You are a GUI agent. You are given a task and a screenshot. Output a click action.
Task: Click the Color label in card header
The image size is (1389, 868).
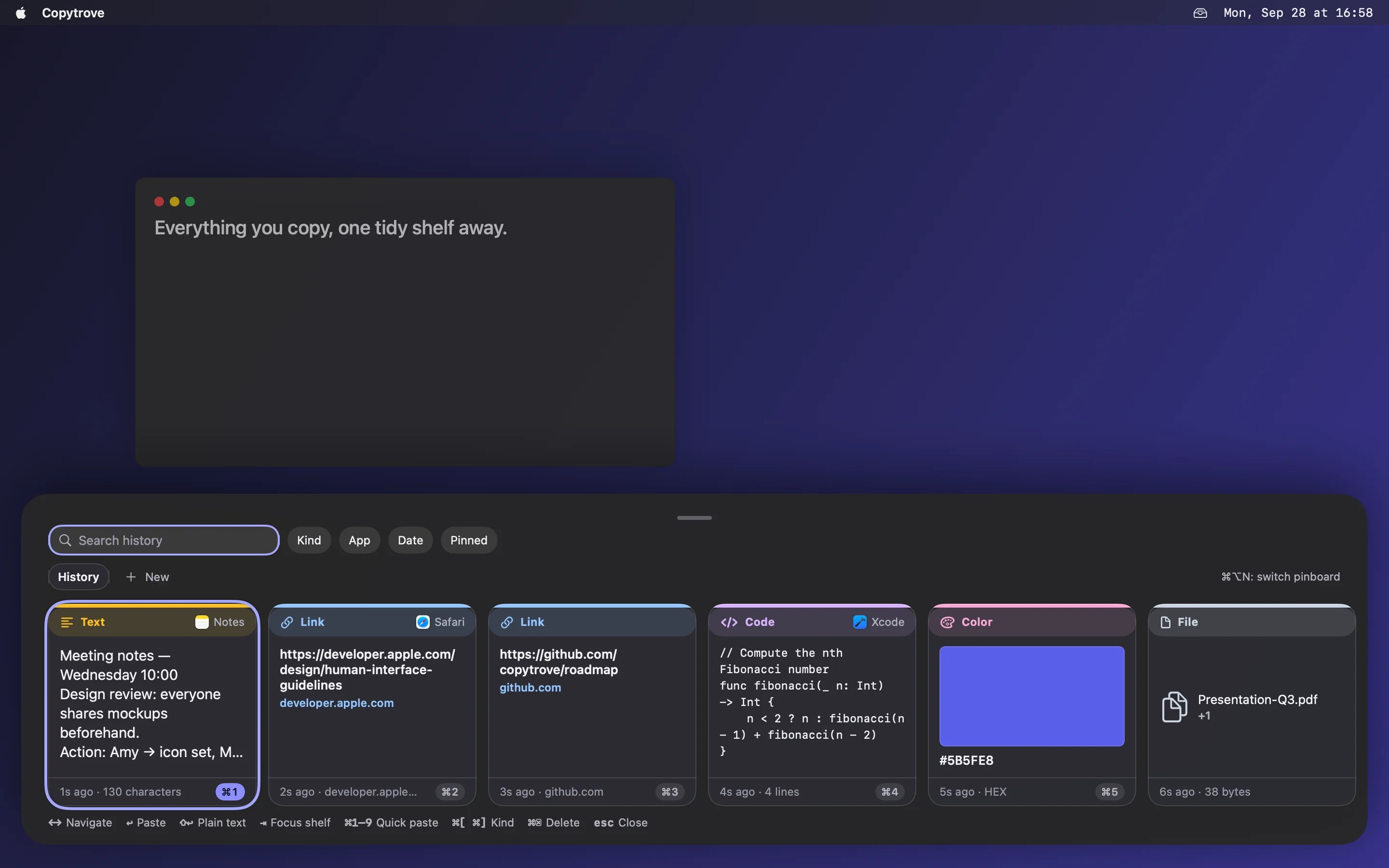click(x=976, y=622)
